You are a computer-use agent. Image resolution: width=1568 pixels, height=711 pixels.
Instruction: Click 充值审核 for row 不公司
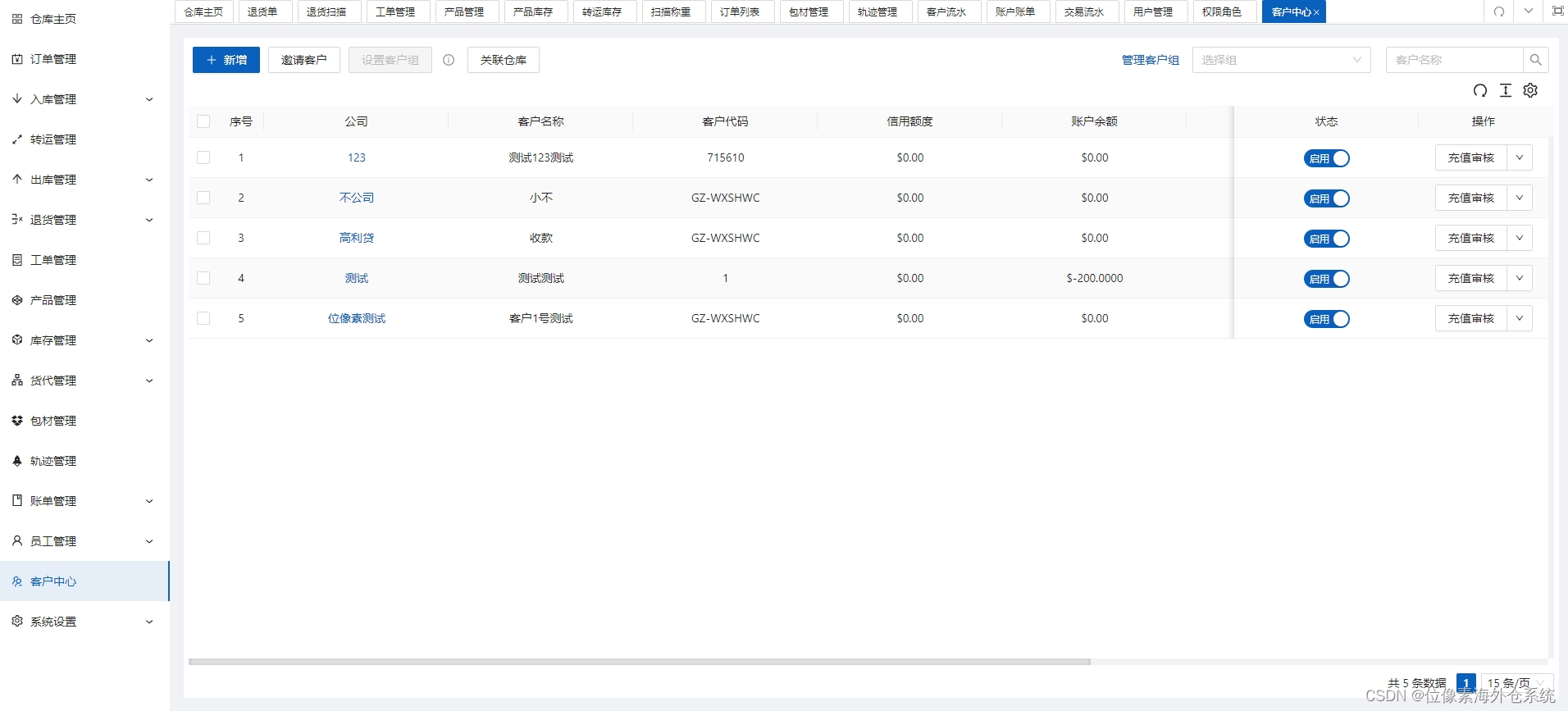point(1471,198)
